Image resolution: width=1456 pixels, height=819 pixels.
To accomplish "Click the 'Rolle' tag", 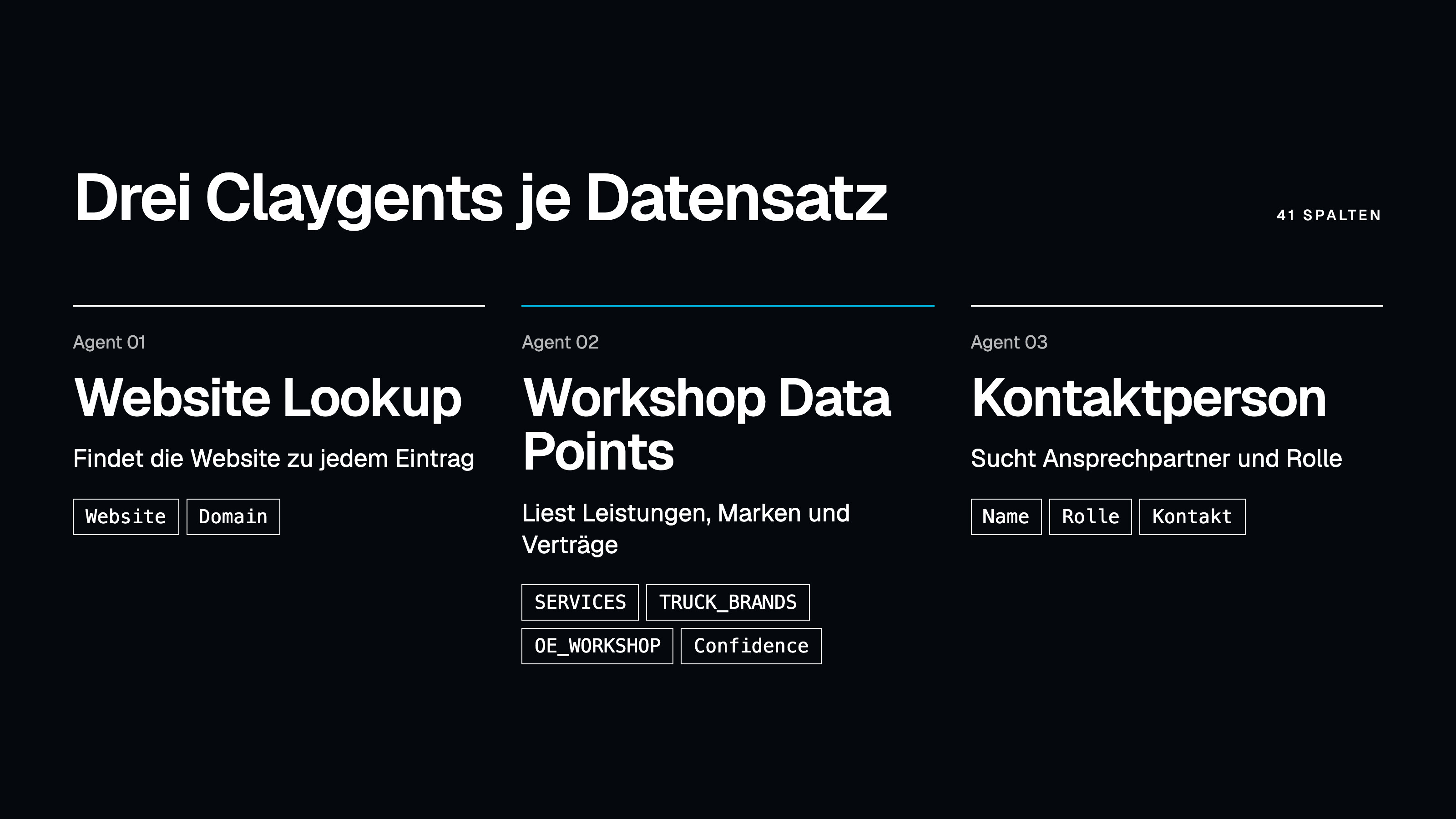I will pos(1090,516).
